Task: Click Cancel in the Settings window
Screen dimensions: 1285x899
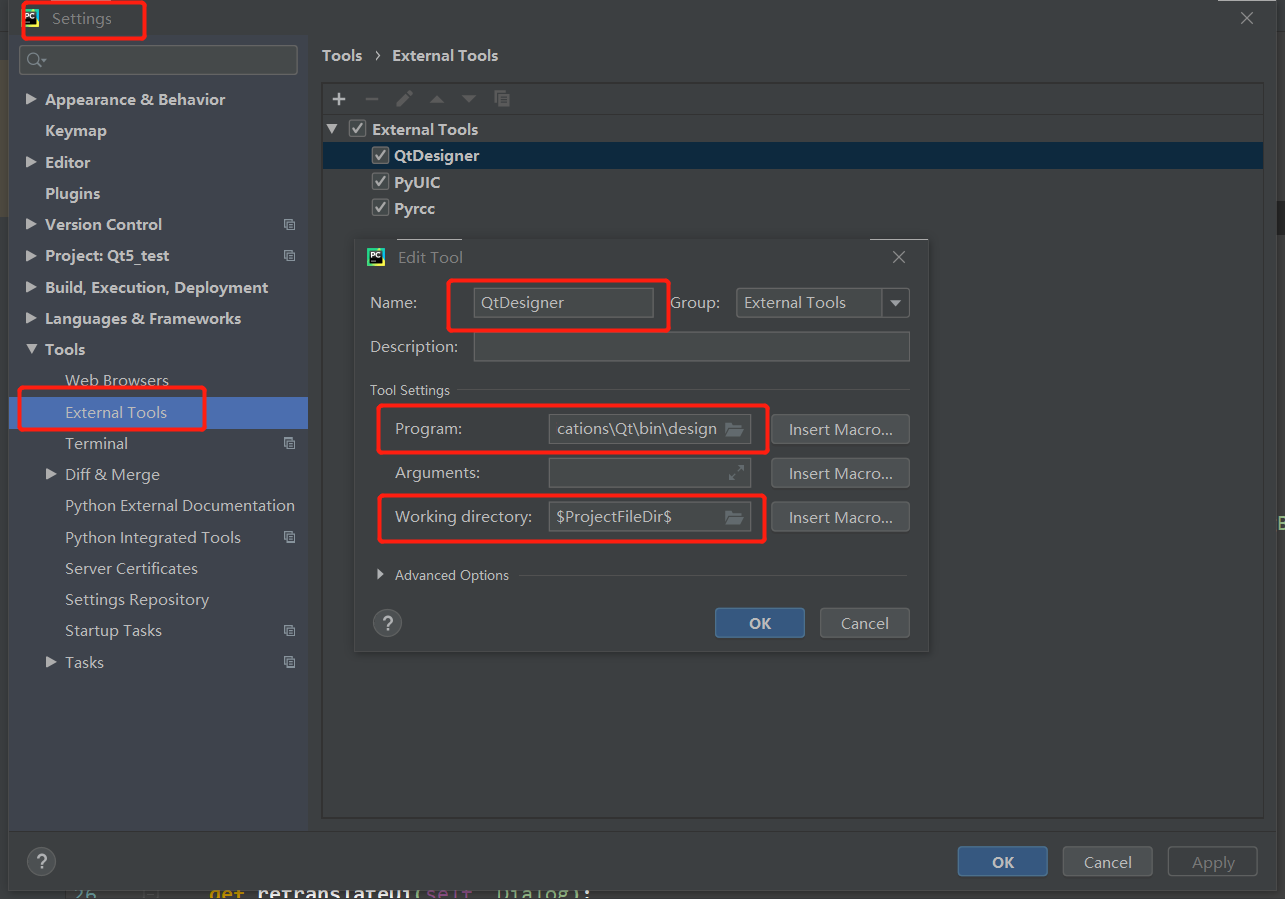Action: coord(1108,862)
